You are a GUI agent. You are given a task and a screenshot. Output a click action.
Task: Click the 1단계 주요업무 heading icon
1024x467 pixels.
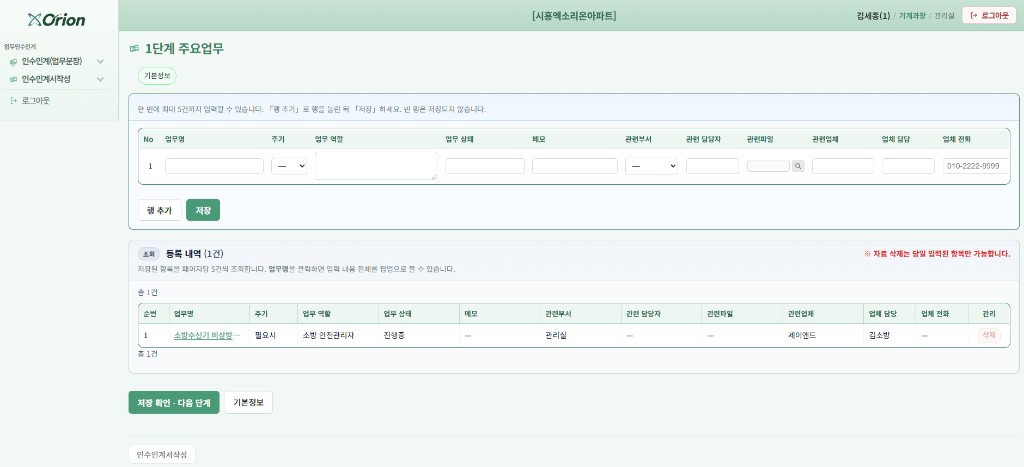pyautogui.click(x=135, y=48)
